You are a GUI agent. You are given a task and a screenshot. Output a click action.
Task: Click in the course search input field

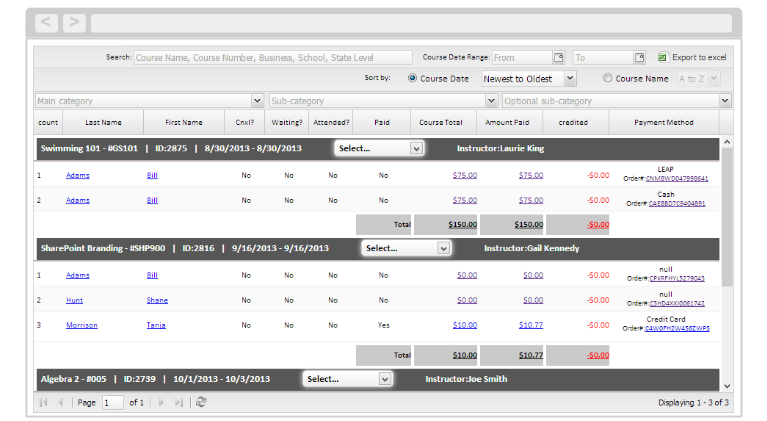click(x=273, y=58)
